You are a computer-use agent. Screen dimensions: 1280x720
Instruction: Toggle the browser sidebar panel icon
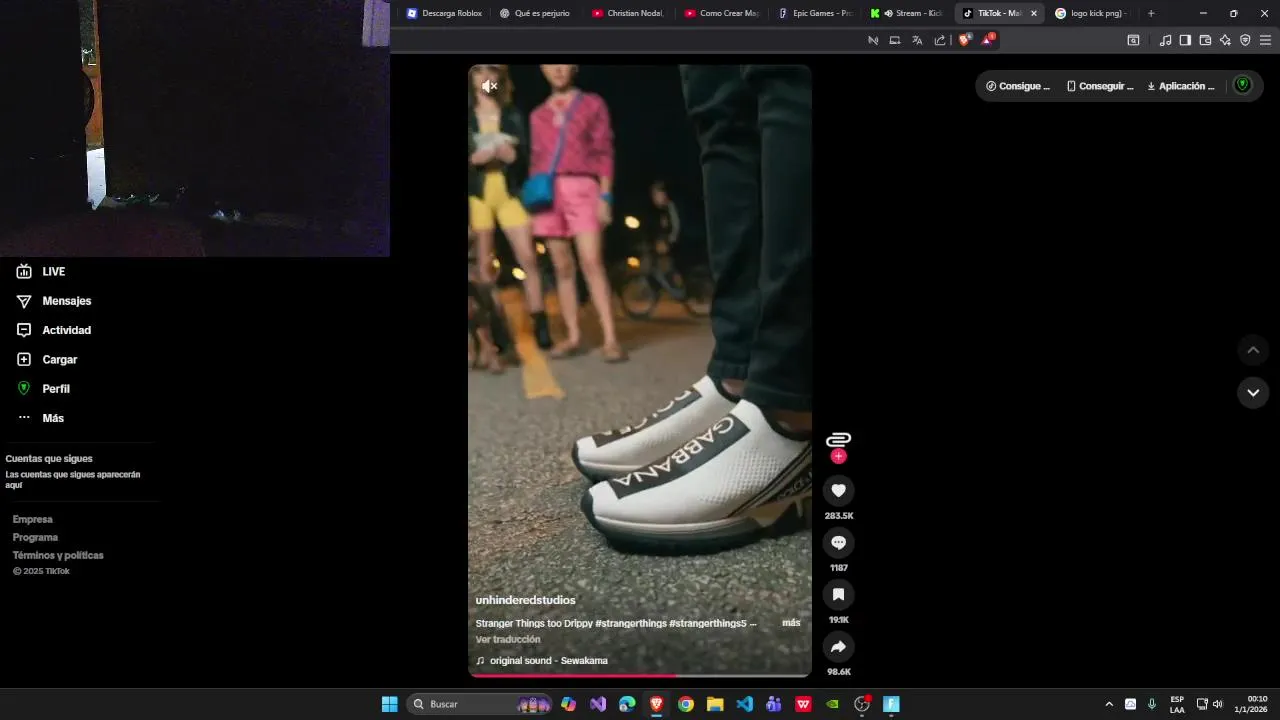click(x=1185, y=40)
